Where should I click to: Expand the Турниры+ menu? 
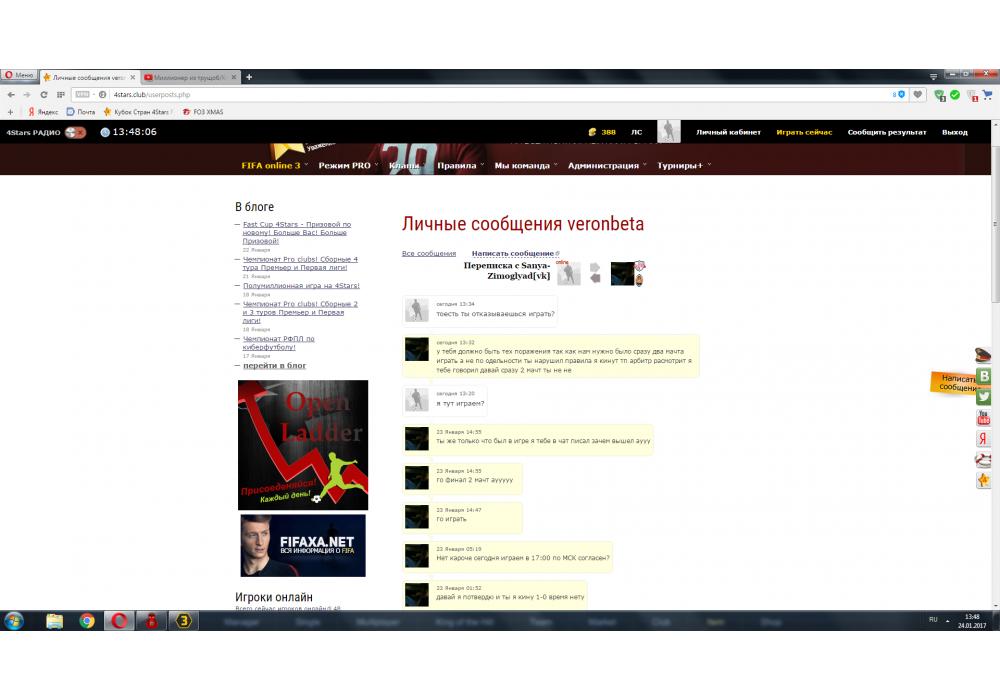coord(683,165)
